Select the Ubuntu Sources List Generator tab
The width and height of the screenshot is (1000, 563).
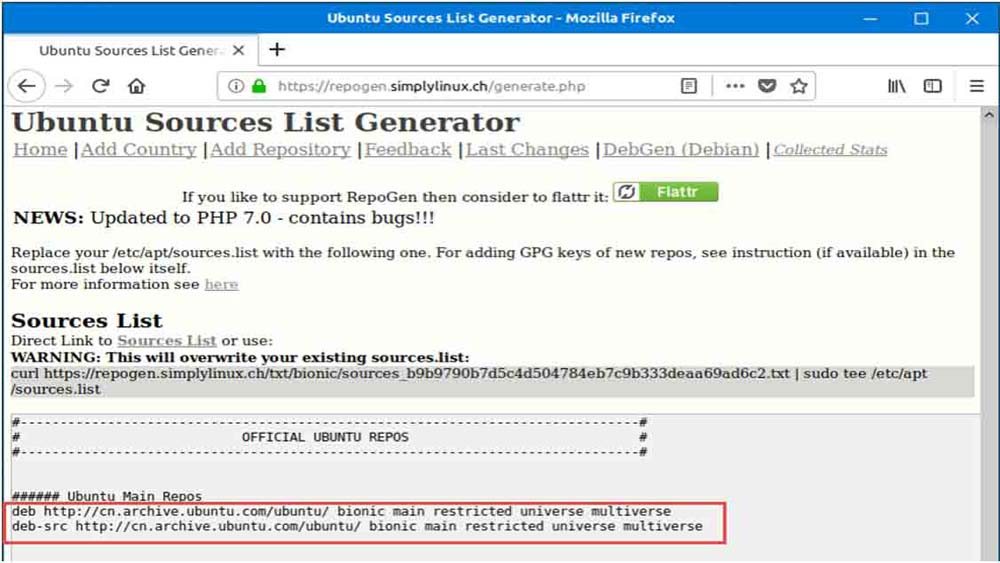pyautogui.click(x=131, y=50)
